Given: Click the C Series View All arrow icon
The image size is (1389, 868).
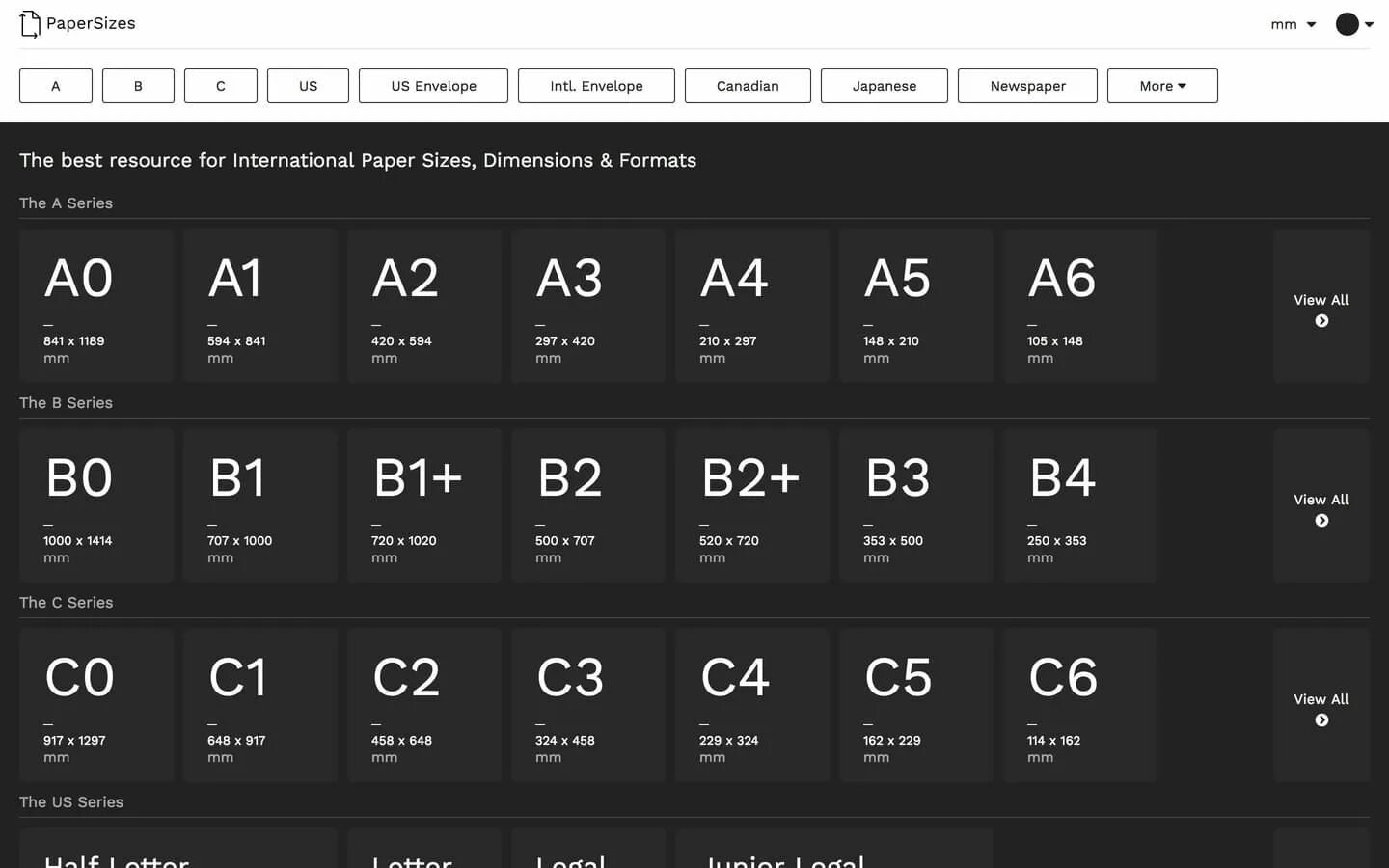Looking at the screenshot, I should pos(1321,720).
